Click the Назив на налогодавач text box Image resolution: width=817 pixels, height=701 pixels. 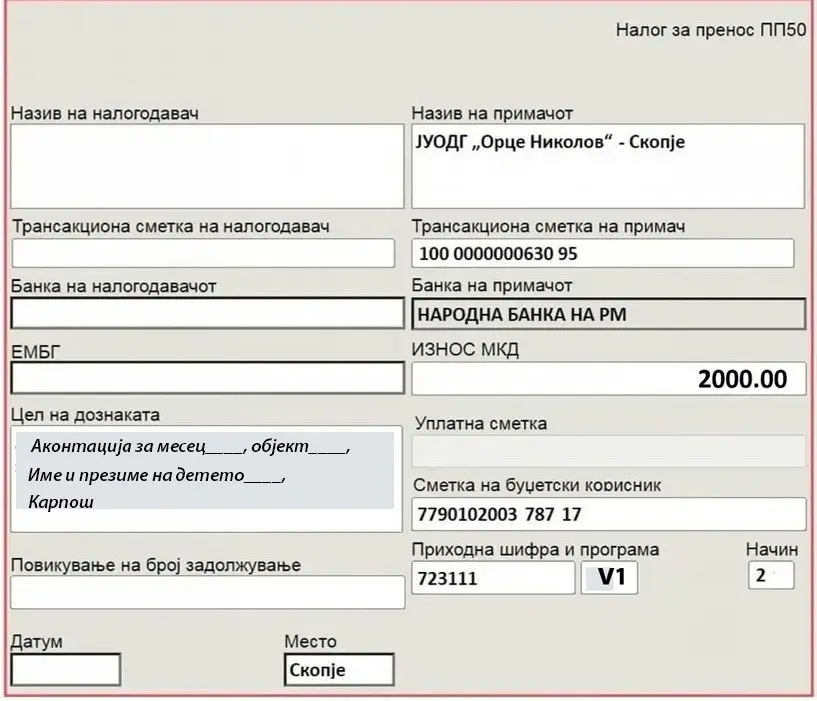(x=207, y=166)
